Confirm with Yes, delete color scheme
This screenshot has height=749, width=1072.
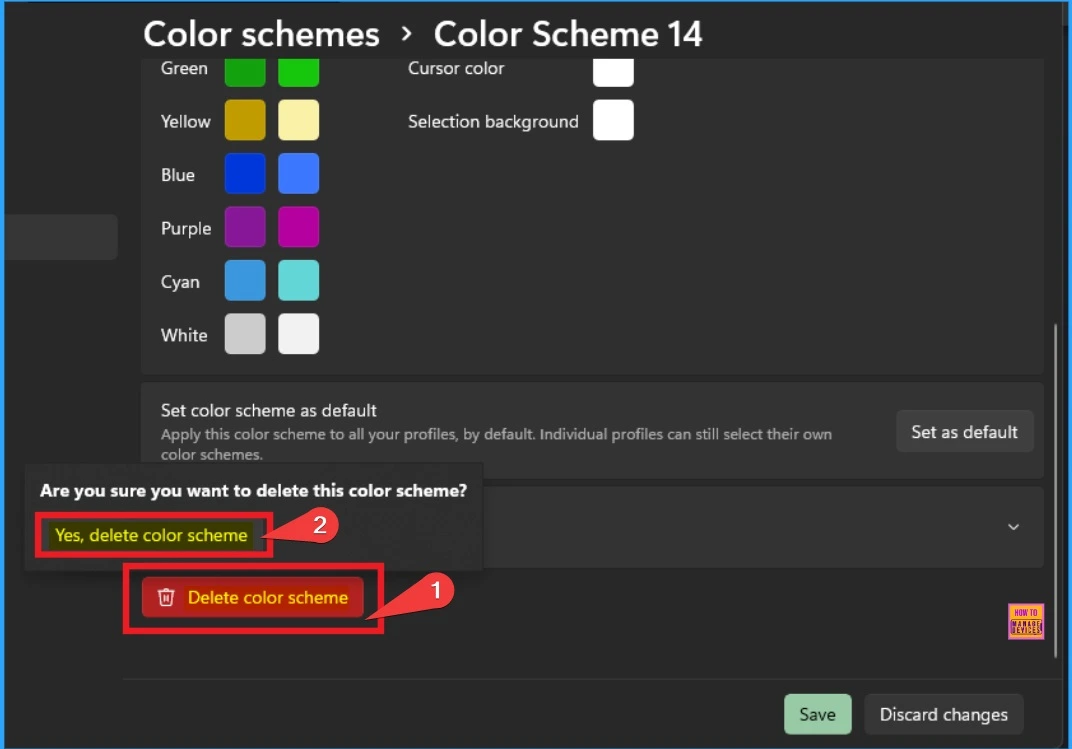[151, 535]
